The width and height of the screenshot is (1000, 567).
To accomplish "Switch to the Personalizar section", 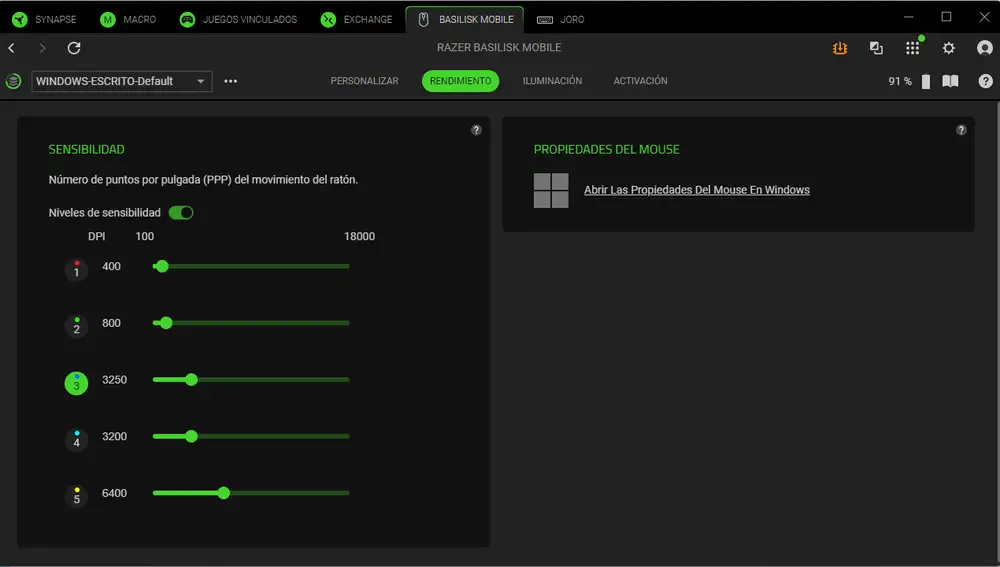I will (x=364, y=81).
